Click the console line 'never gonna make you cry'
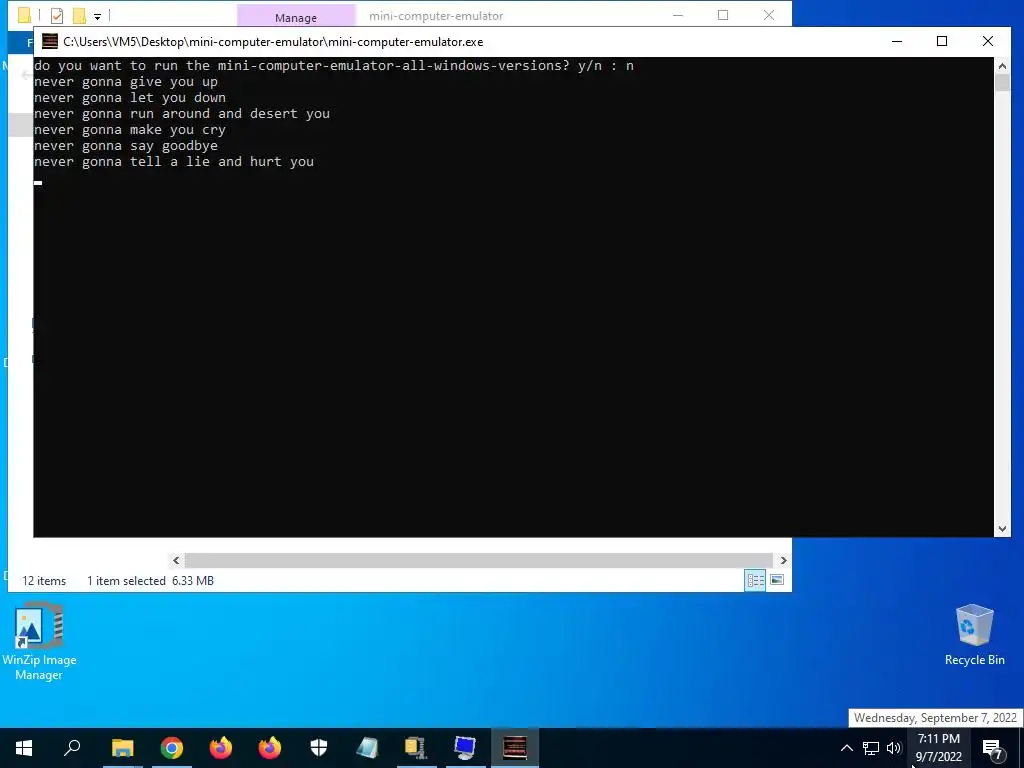This screenshot has width=1024, height=768. pyautogui.click(x=130, y=130)
